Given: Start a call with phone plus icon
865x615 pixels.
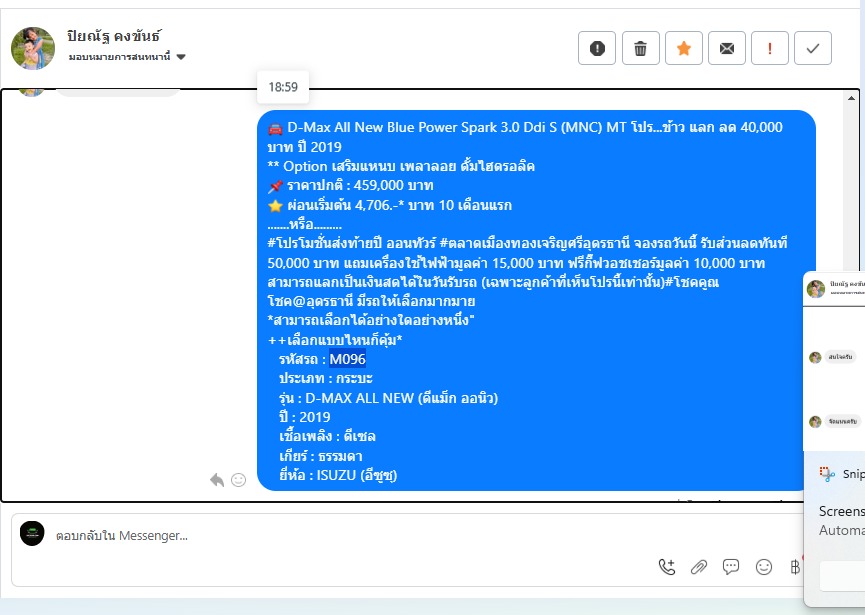Looking at the screenshot, I should (666, 566).
